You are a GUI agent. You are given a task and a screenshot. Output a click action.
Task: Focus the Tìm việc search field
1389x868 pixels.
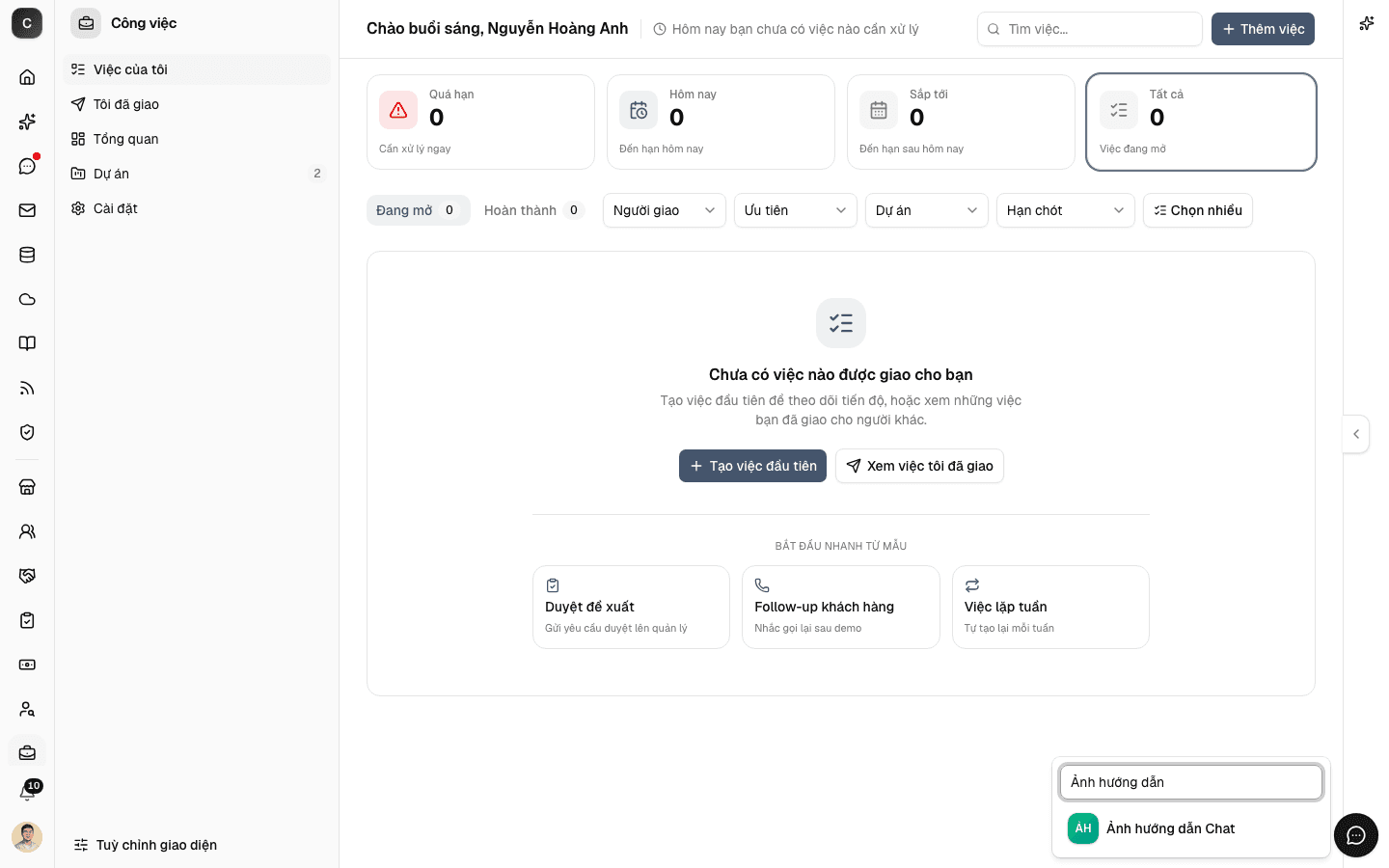click(x=1090, y=29)
